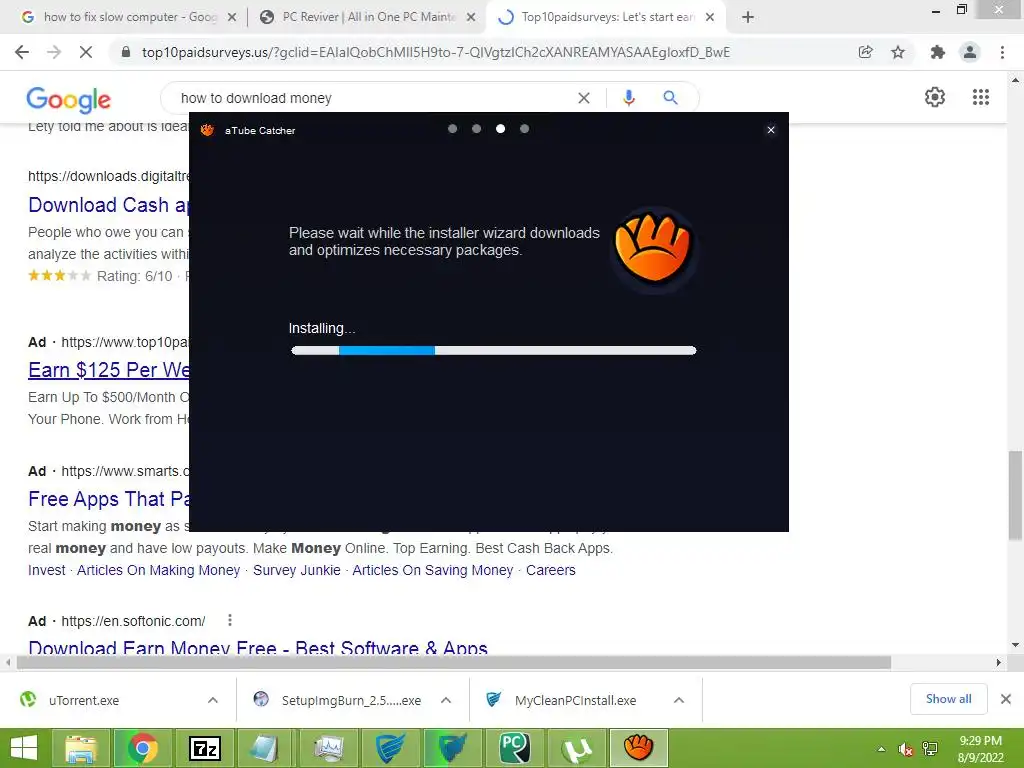Click the second installer step dot
This screenshot has height=768, width=1024.
pyautogui.click(x=476, y=129)
